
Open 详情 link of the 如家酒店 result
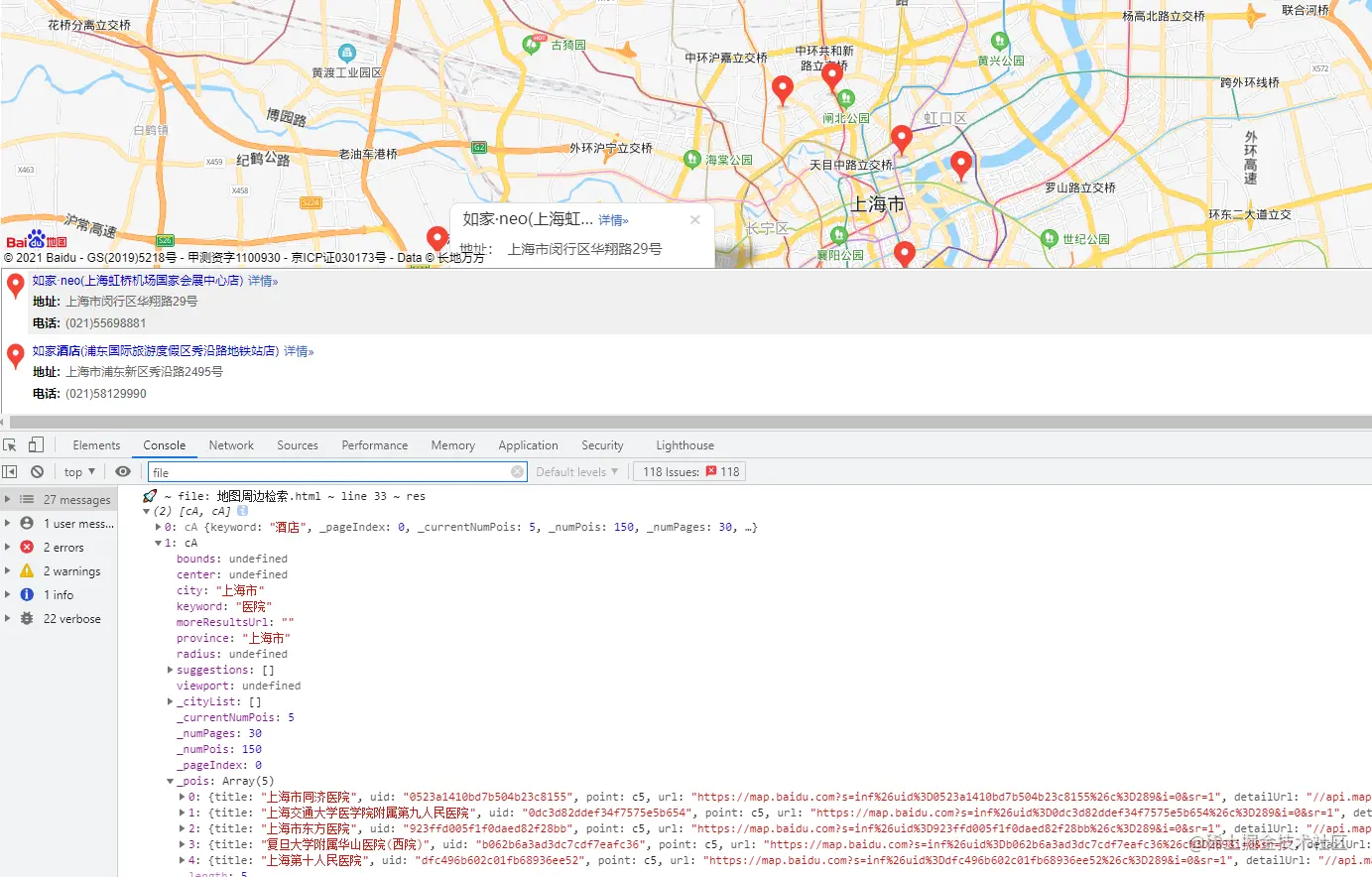click(x=299, y=351)
